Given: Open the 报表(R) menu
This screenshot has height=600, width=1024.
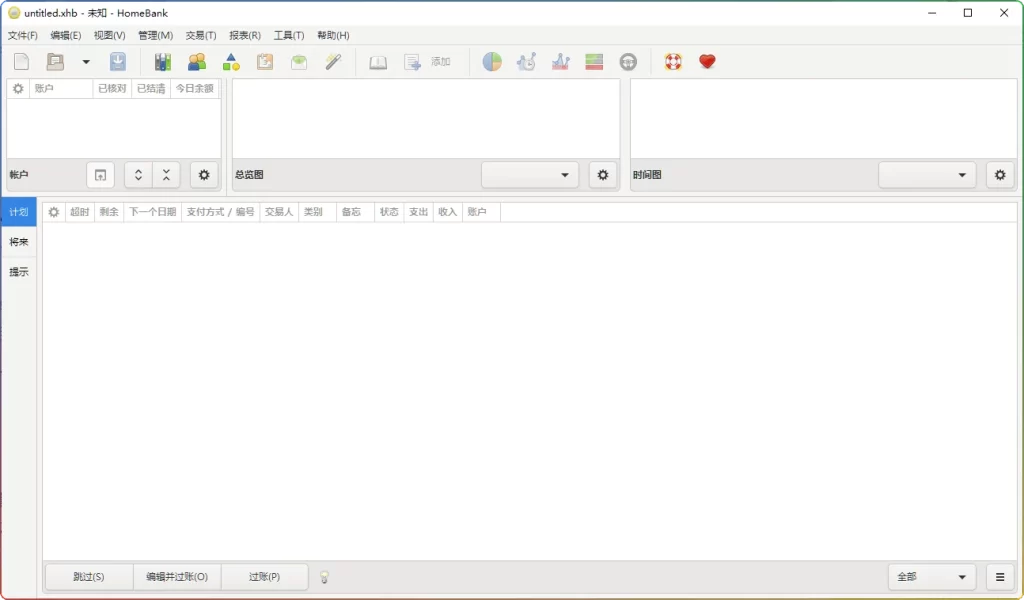Looking at the screenshot, I should [245, 35].
